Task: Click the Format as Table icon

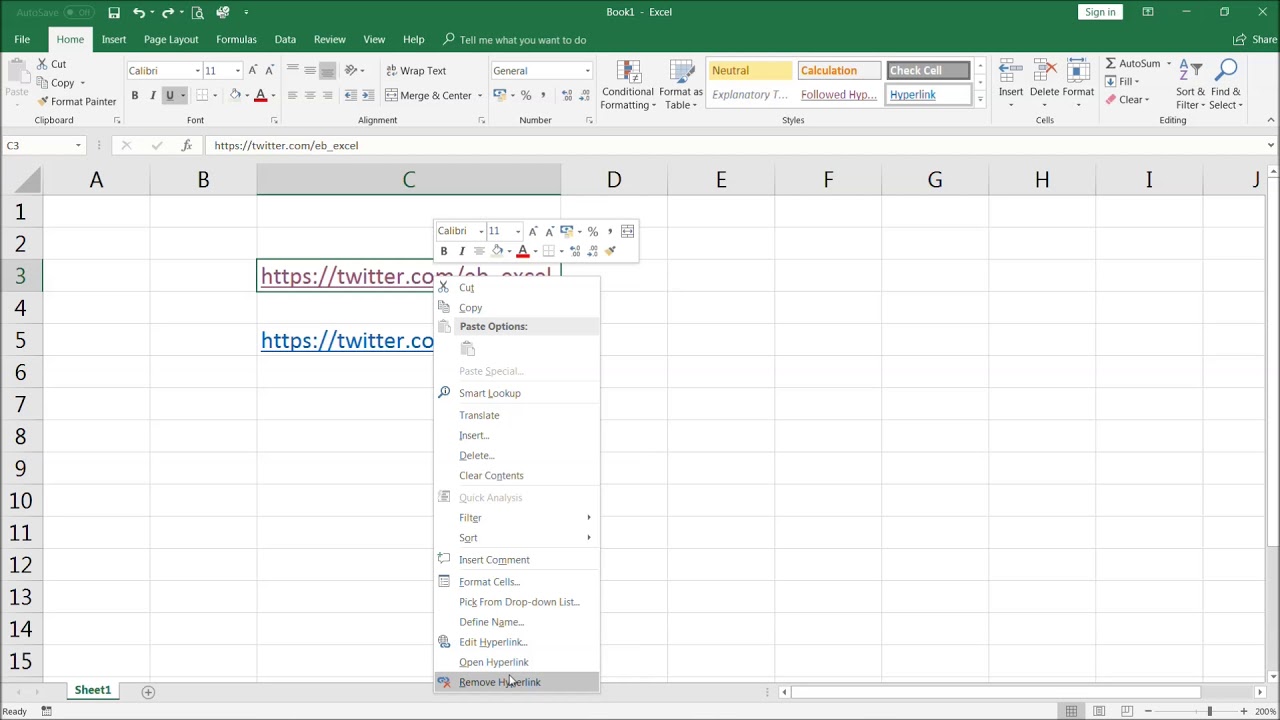Action: pos(681,71)
